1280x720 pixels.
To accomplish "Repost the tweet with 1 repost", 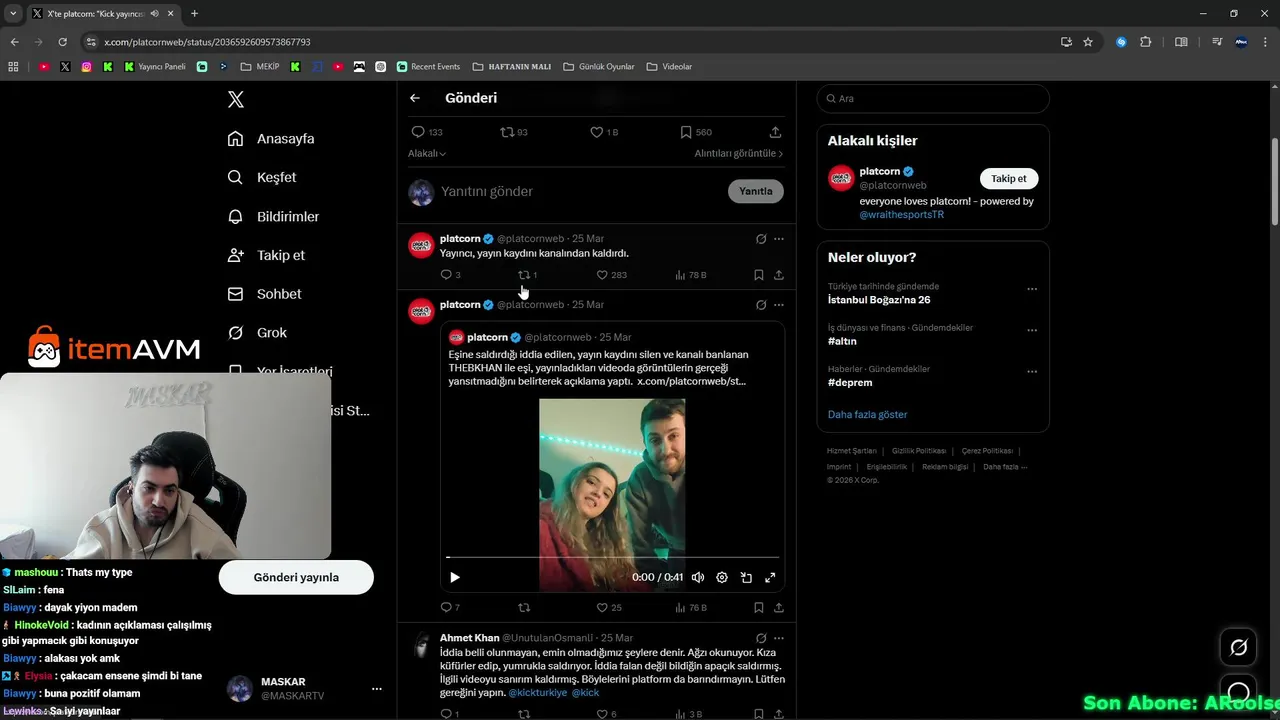I will 527,275.
